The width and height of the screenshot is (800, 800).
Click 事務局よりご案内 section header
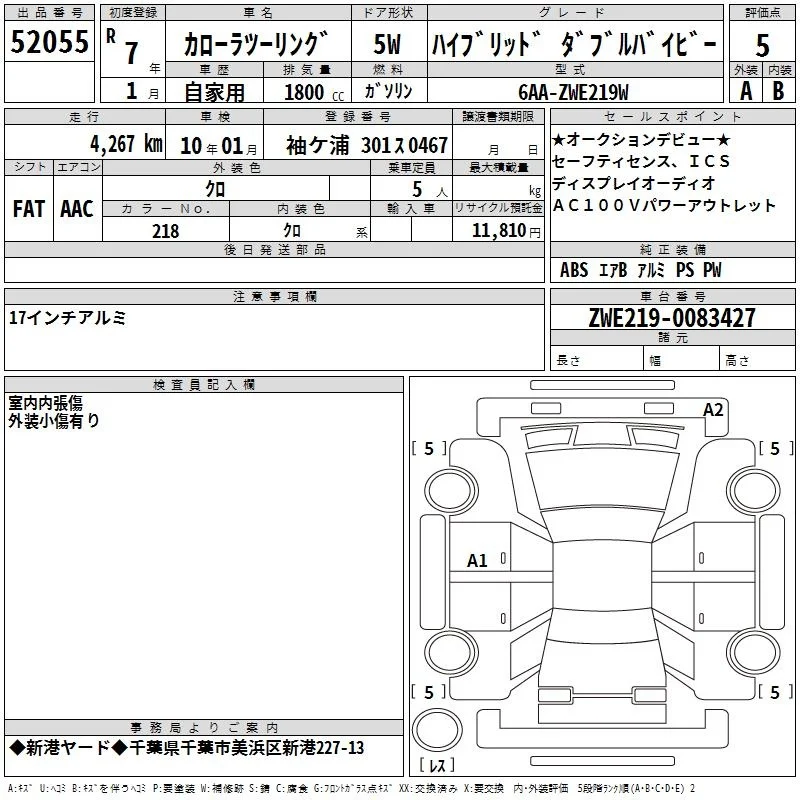[x=204, y=727]
